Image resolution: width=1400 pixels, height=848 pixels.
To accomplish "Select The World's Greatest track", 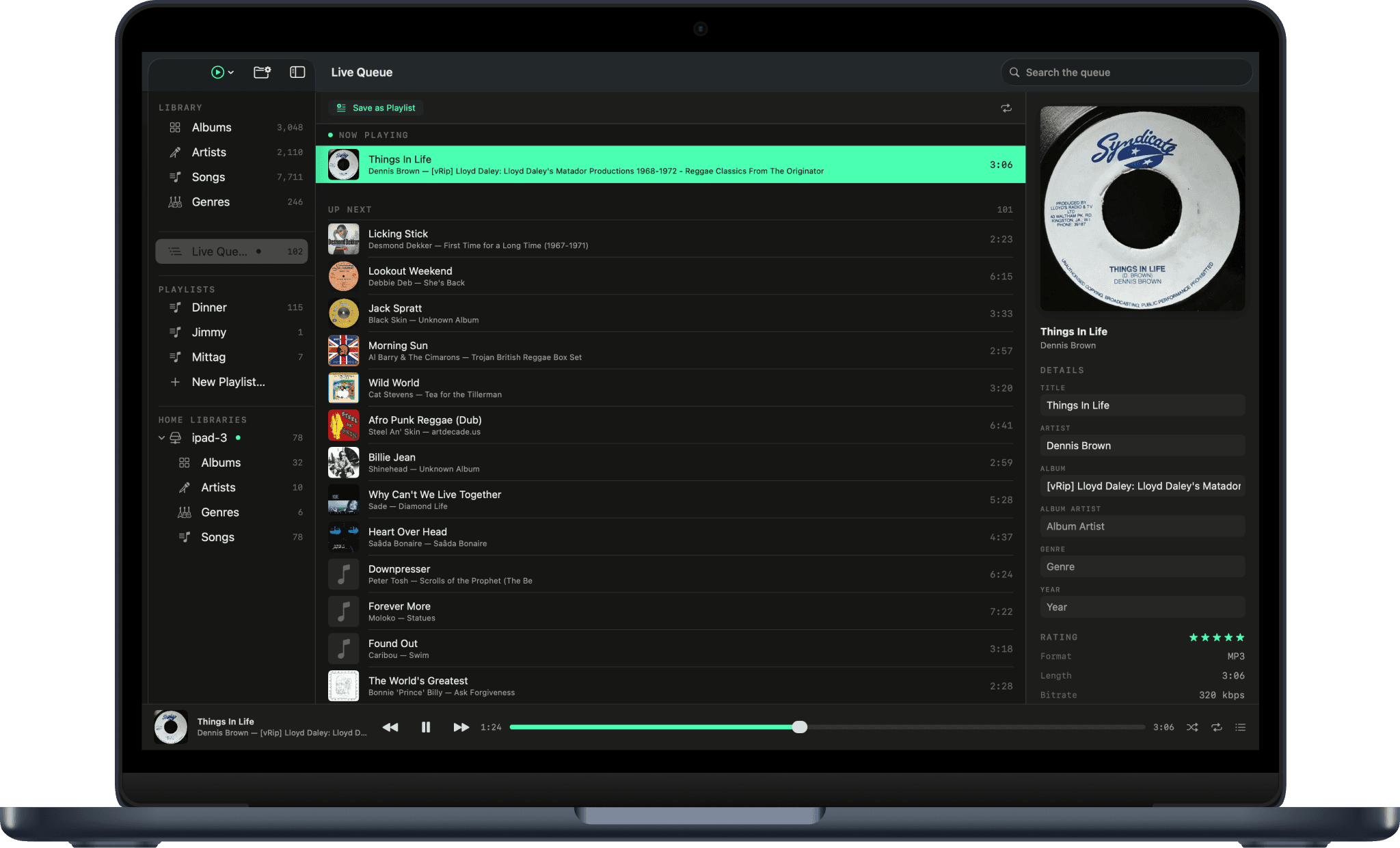I will pos(671,686).
